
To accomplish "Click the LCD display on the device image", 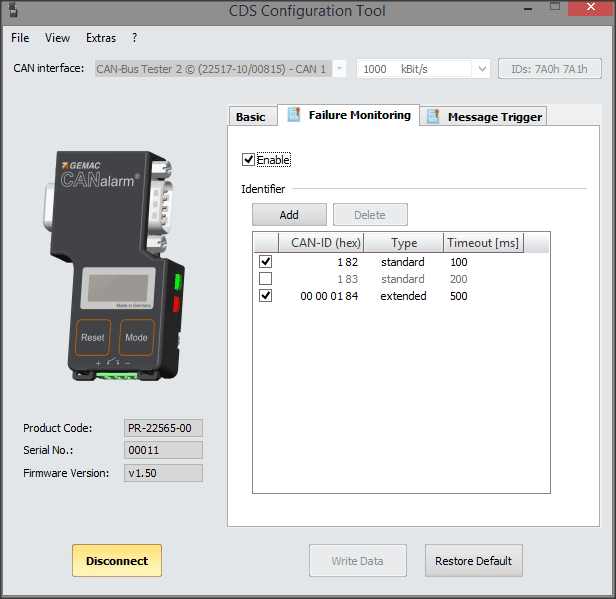I will pos(118,289).
